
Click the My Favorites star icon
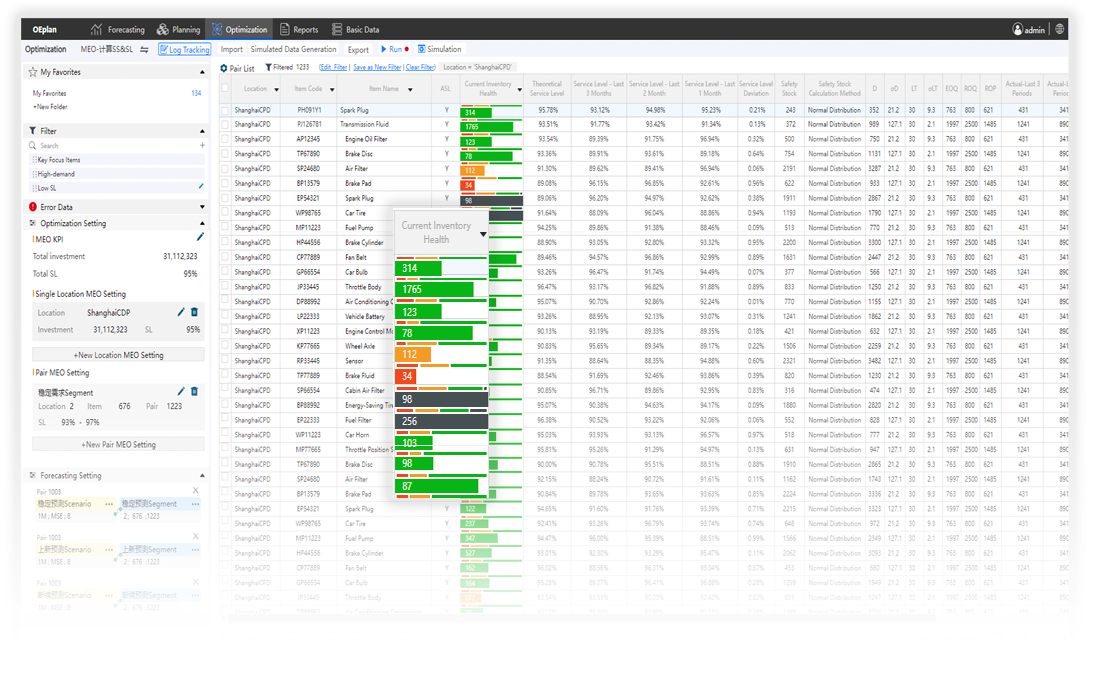click(32, 72)
